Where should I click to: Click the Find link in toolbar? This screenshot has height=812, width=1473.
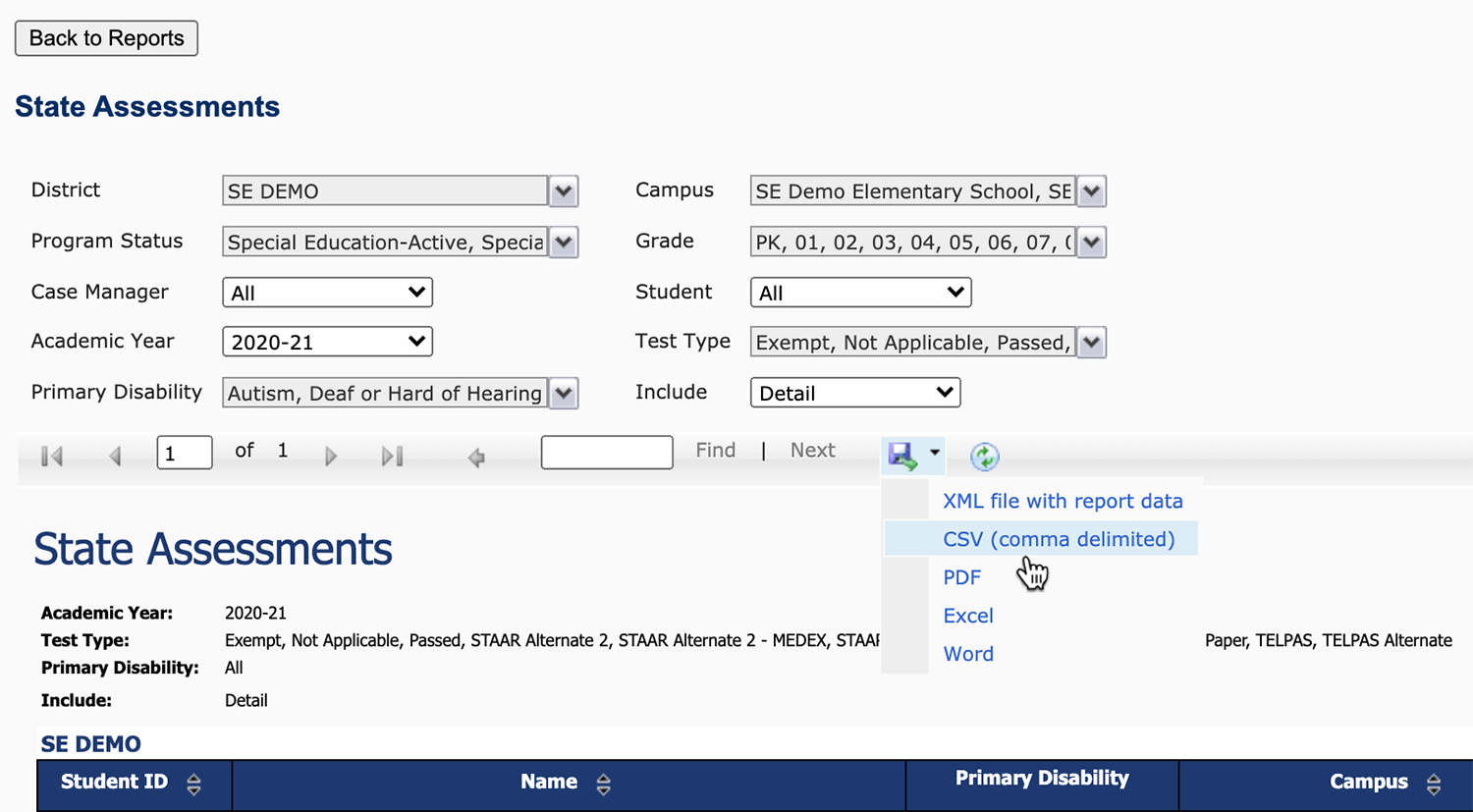715,451
